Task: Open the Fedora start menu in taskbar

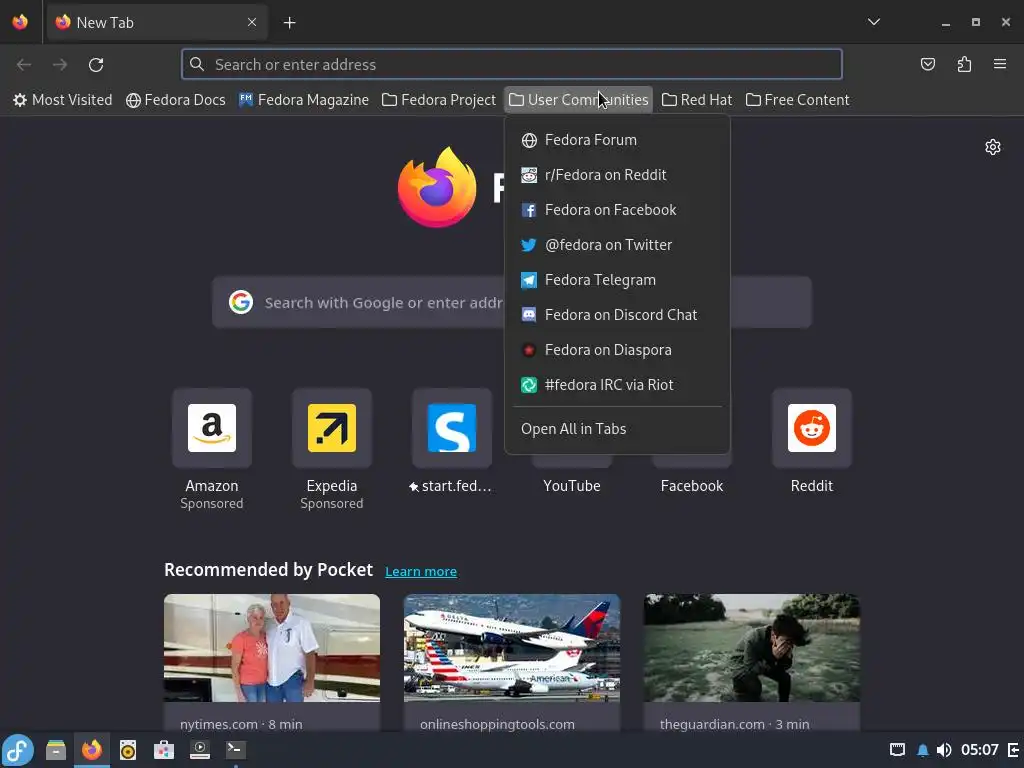Action: pos(18,750)
